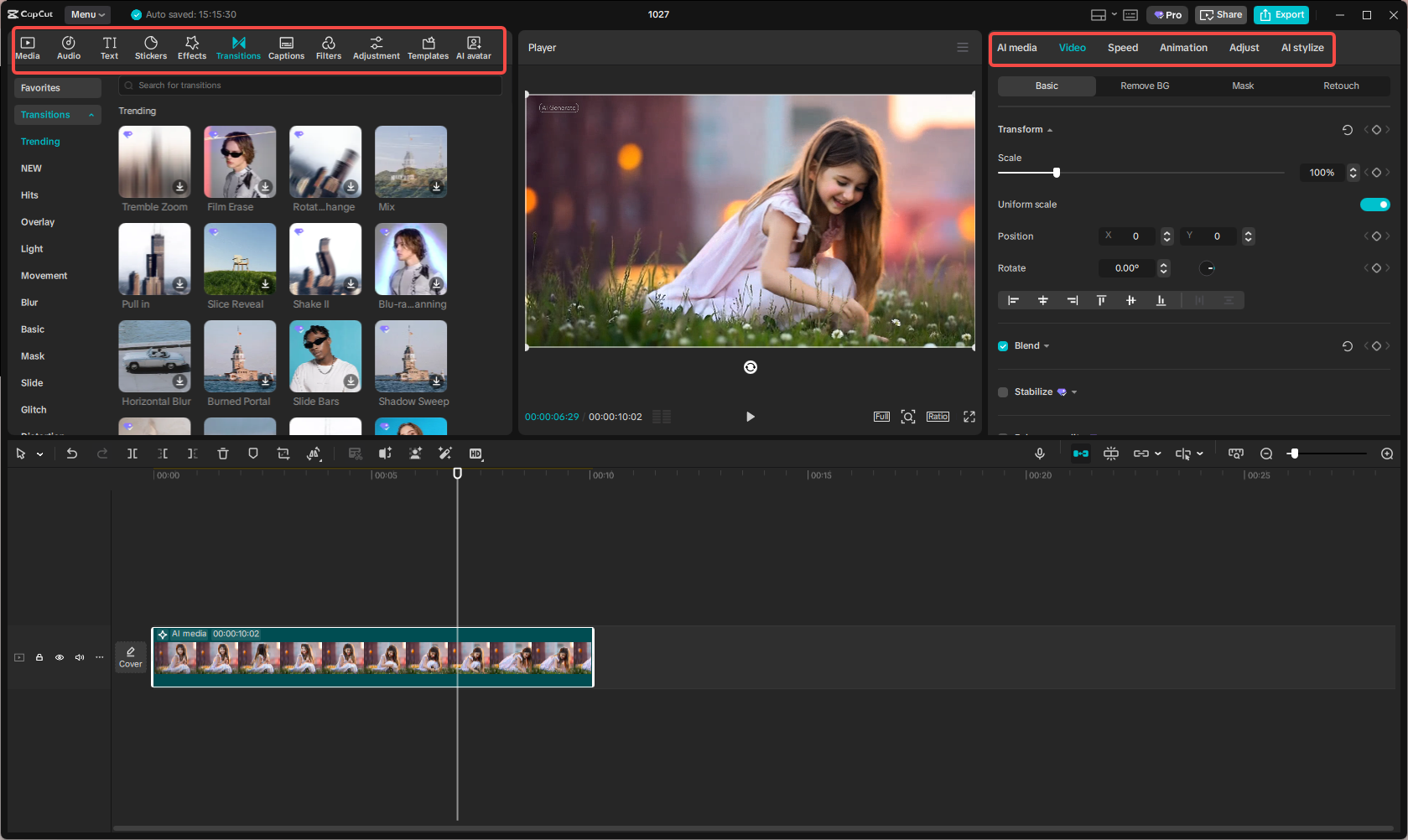Mute the video track audio
Viewport: 1408px width, 840px height.
tap(80, 657)
